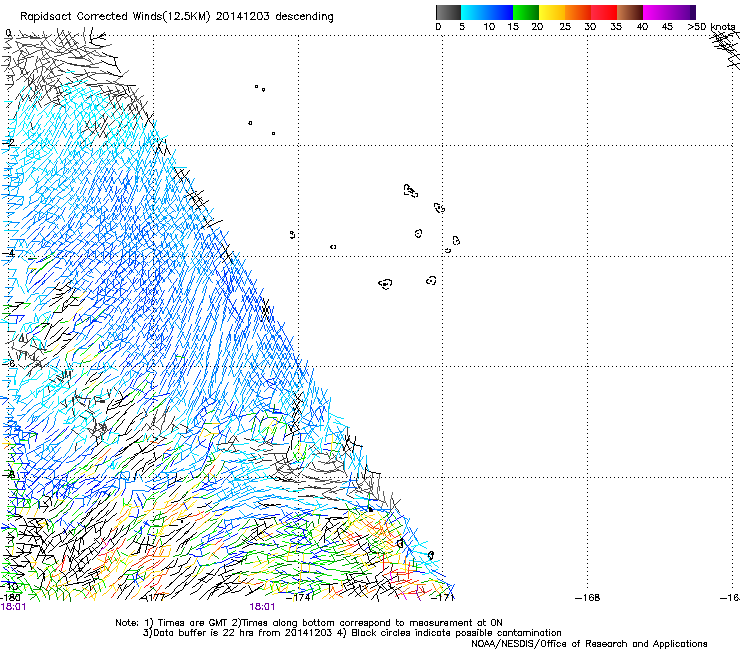Click the '>50 knots' legend label
This screenshot has height=650, width=740.
[x=711, y=27]
